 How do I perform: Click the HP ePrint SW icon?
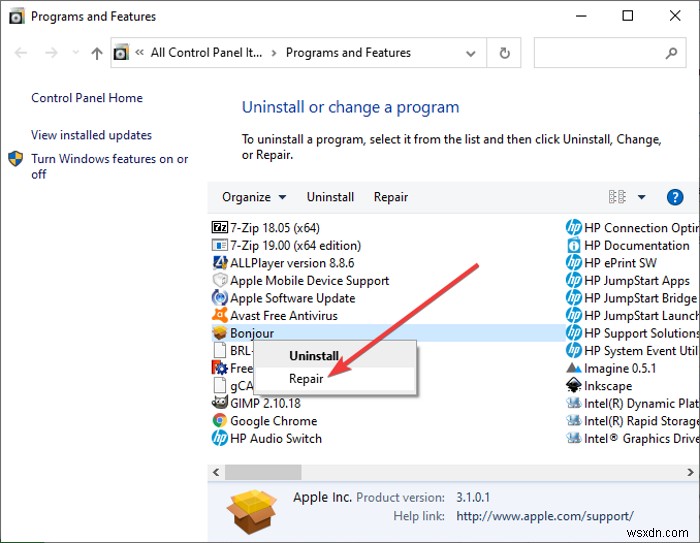point(574,263)
